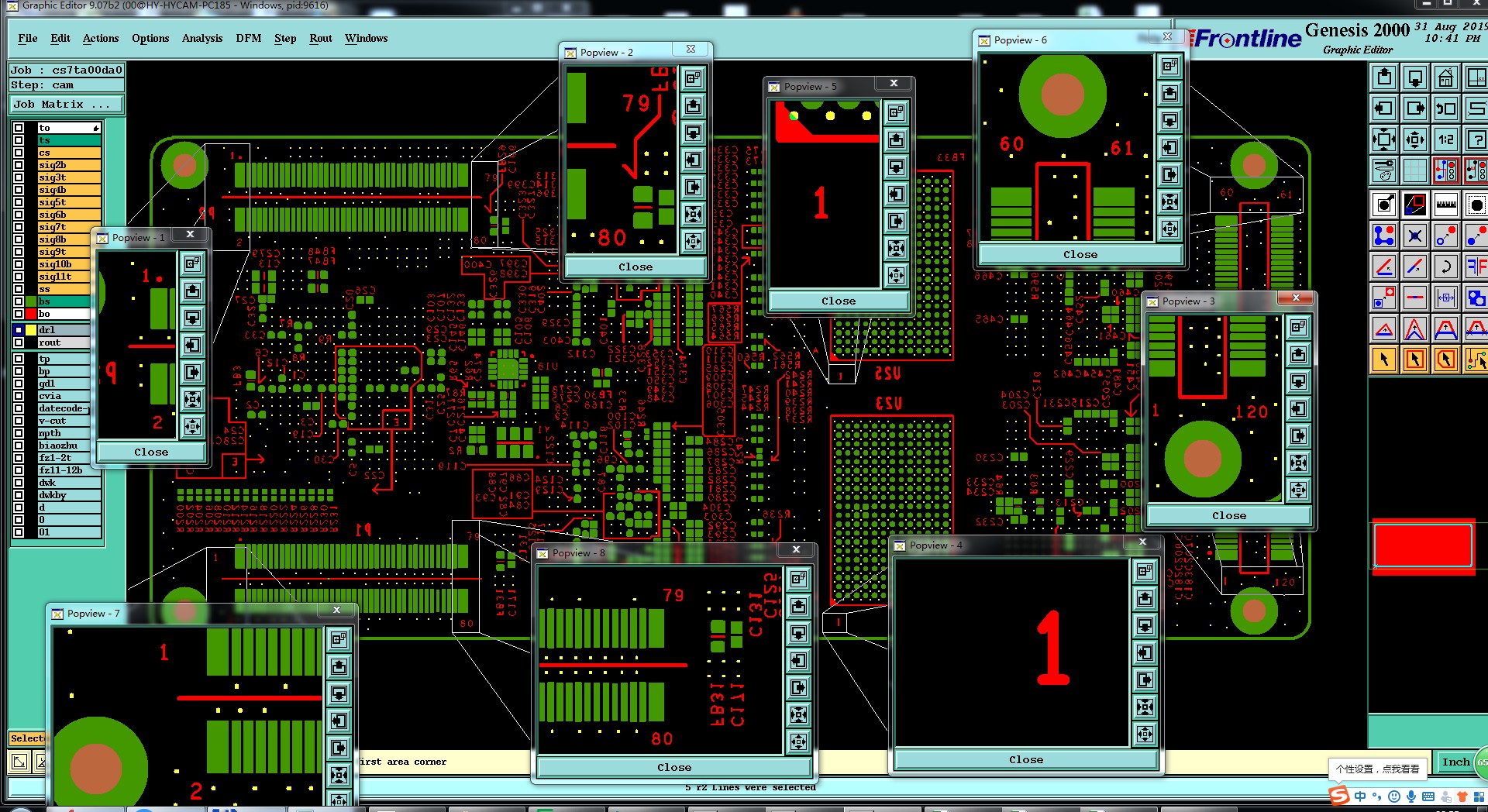
Task: Toggle the checkbox for layer to
Action: pyautogui.click(x=19, y=128)
